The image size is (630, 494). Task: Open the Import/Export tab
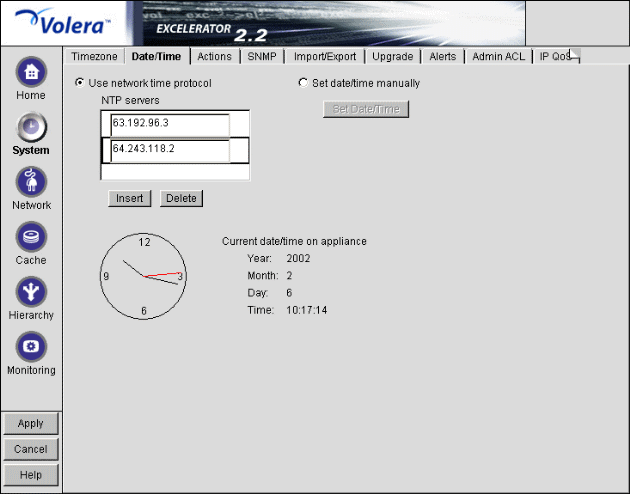point(325,56)
